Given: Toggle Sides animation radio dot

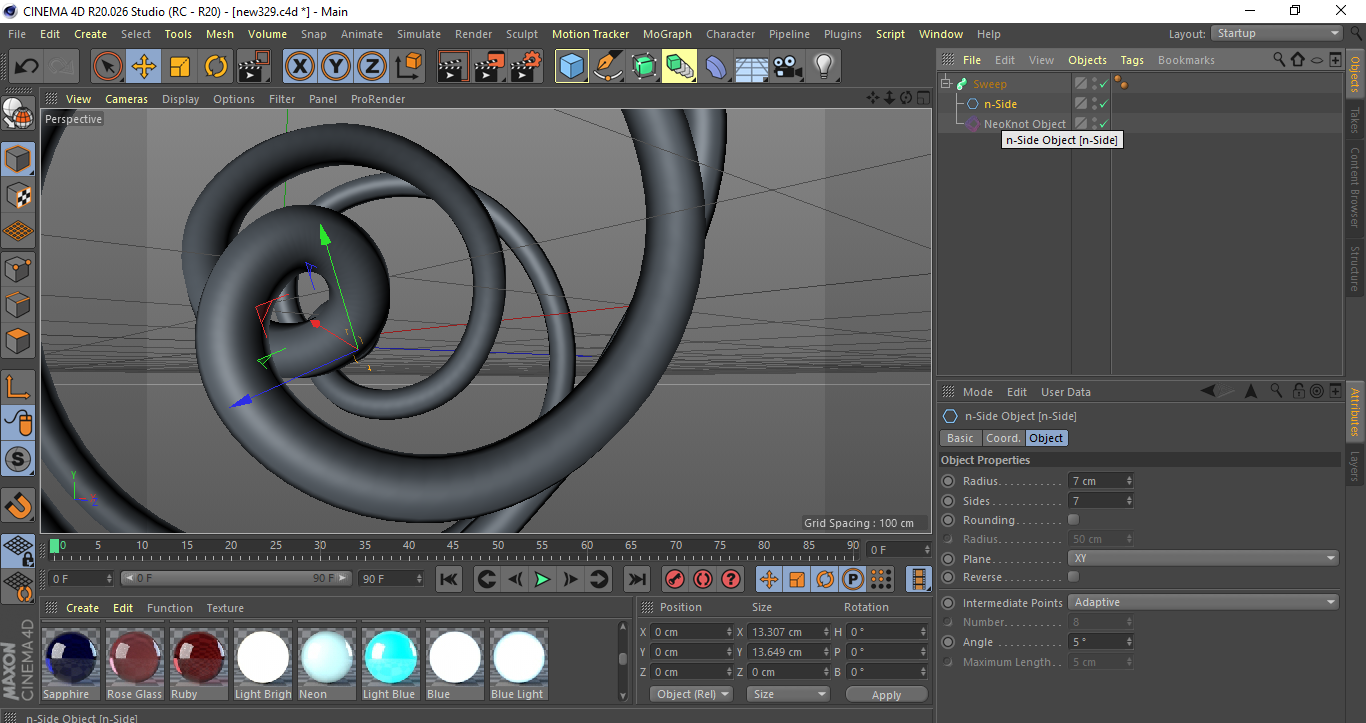Looking at the screenshot, I should point(948,501).
